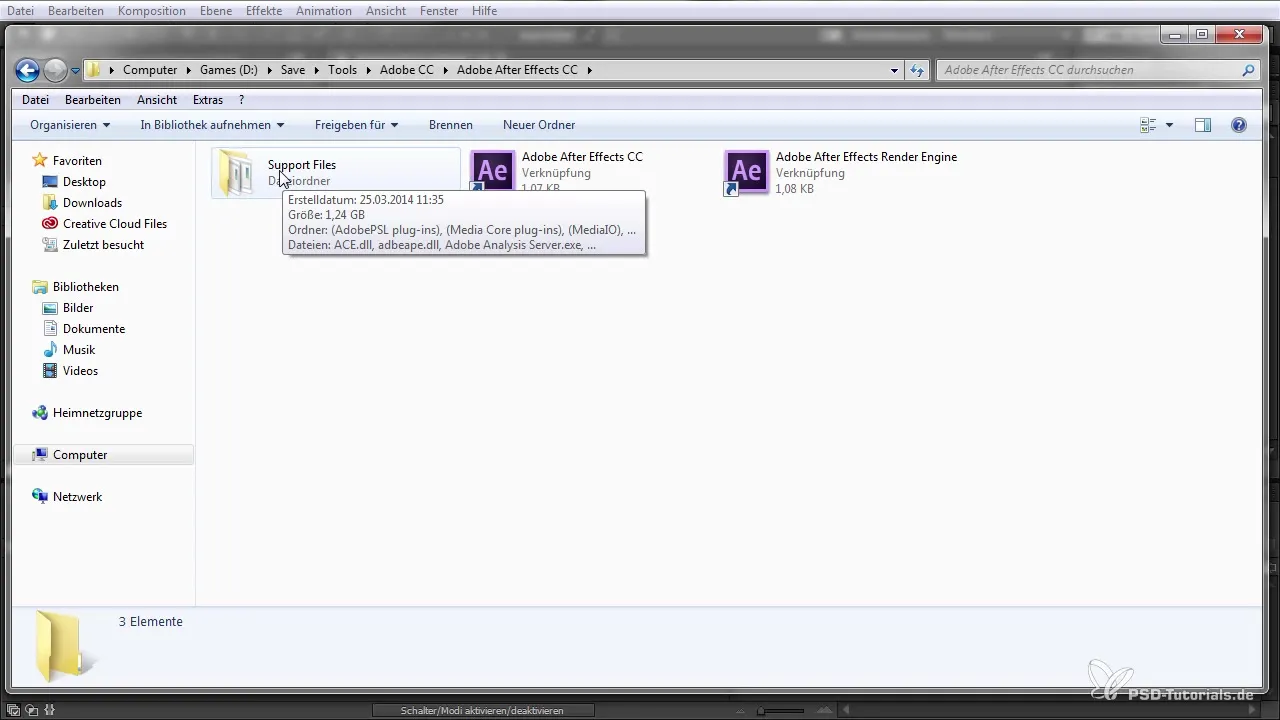This screenshot has width=1280, height=720.
Task: Click the second icon in After Effects bottom-left corner
Action: pyautogui.click(x=31, y=711)
